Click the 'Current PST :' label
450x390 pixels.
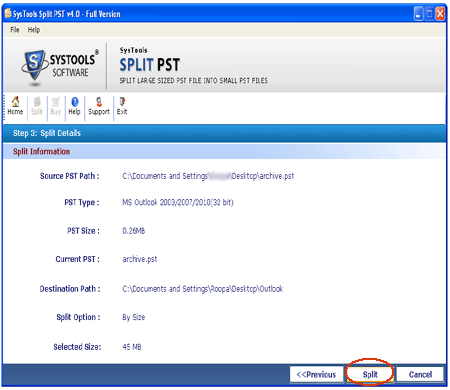(77, 259)
